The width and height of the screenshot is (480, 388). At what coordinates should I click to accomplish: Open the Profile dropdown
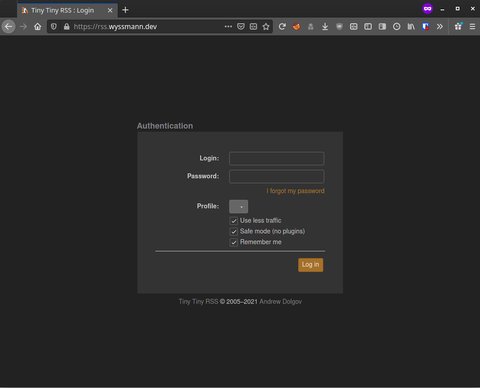click(238, 206)
